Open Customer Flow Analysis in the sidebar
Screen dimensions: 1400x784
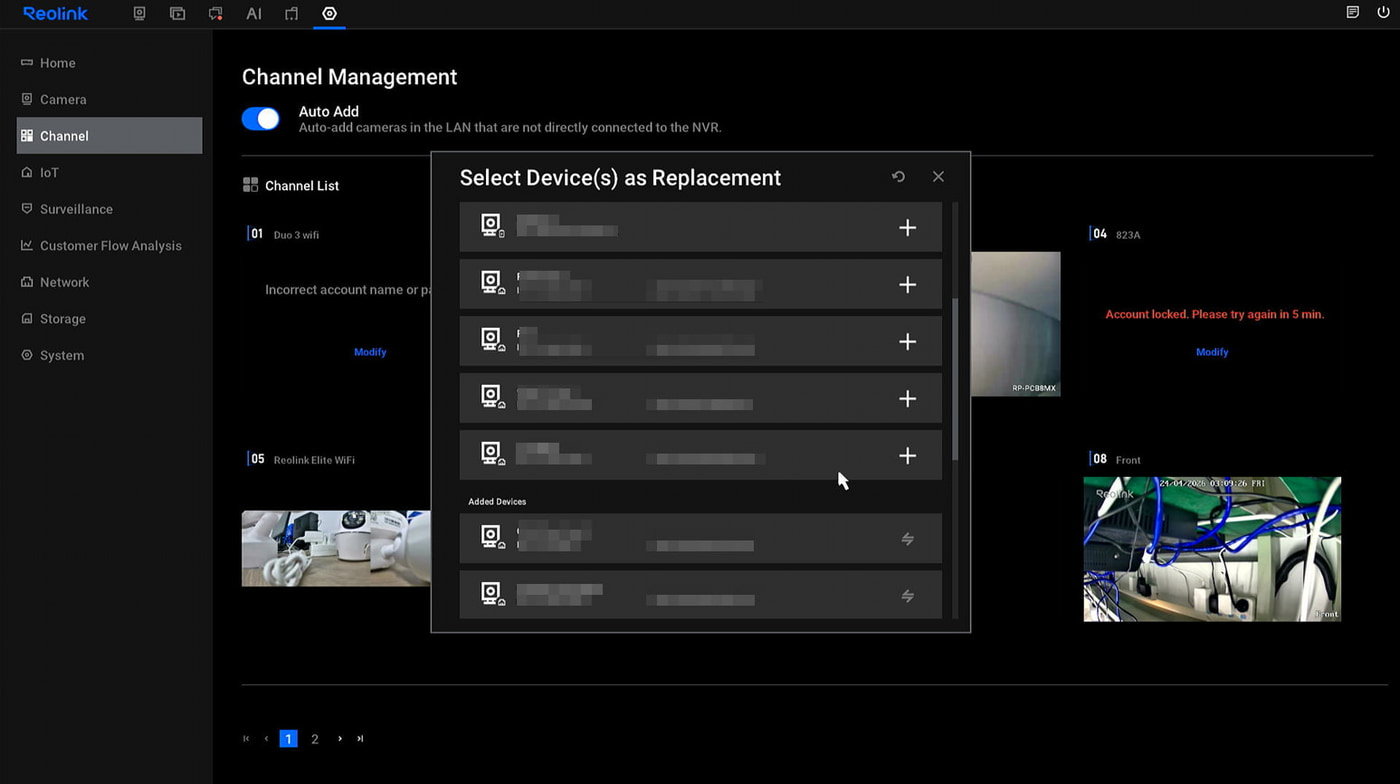coord(109,245)
